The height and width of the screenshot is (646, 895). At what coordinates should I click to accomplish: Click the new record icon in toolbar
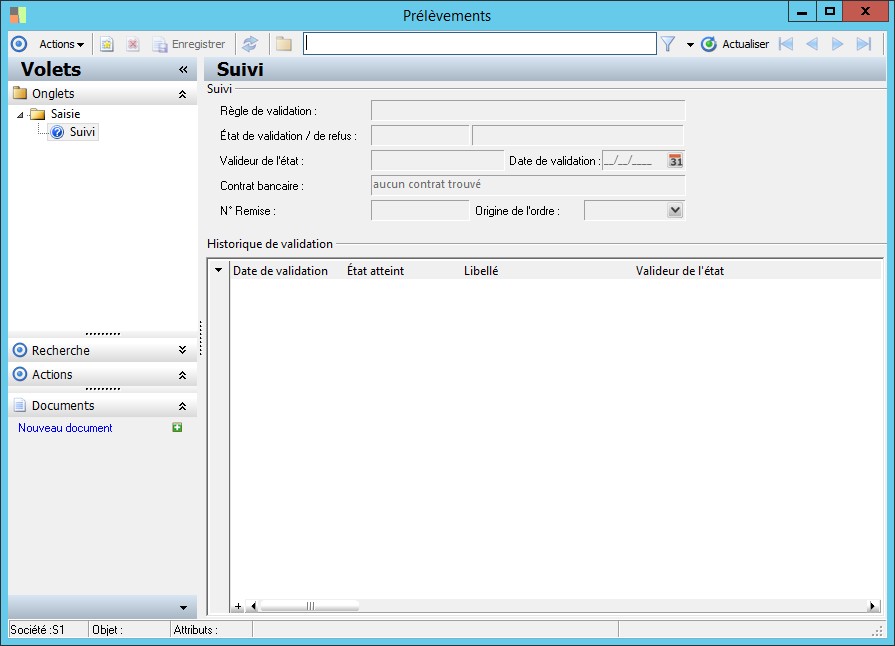tap(107, 44)
